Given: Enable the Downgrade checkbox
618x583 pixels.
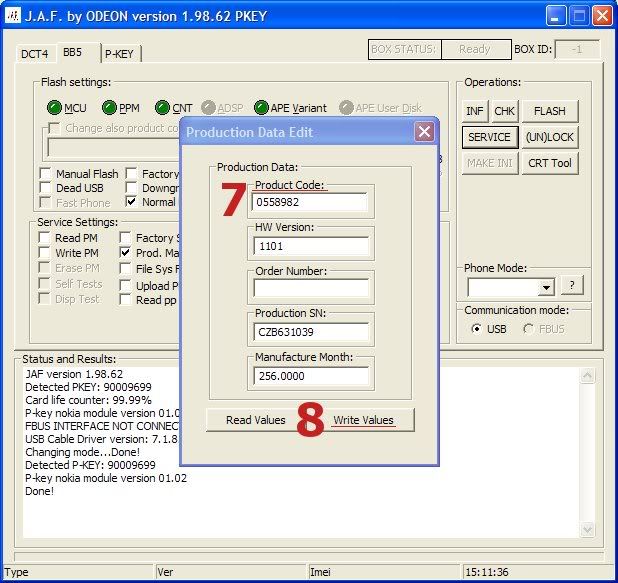Looking at the screenshot, I should [131, 188].
